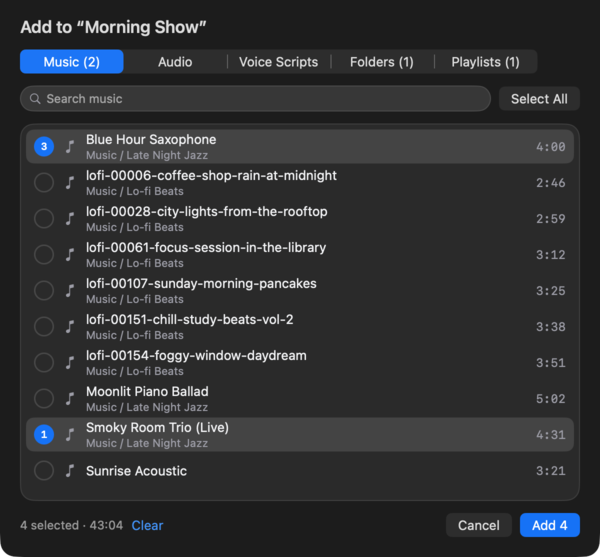Click the 3:51 duration value
The image size is (600, 557).
(550, 363)
